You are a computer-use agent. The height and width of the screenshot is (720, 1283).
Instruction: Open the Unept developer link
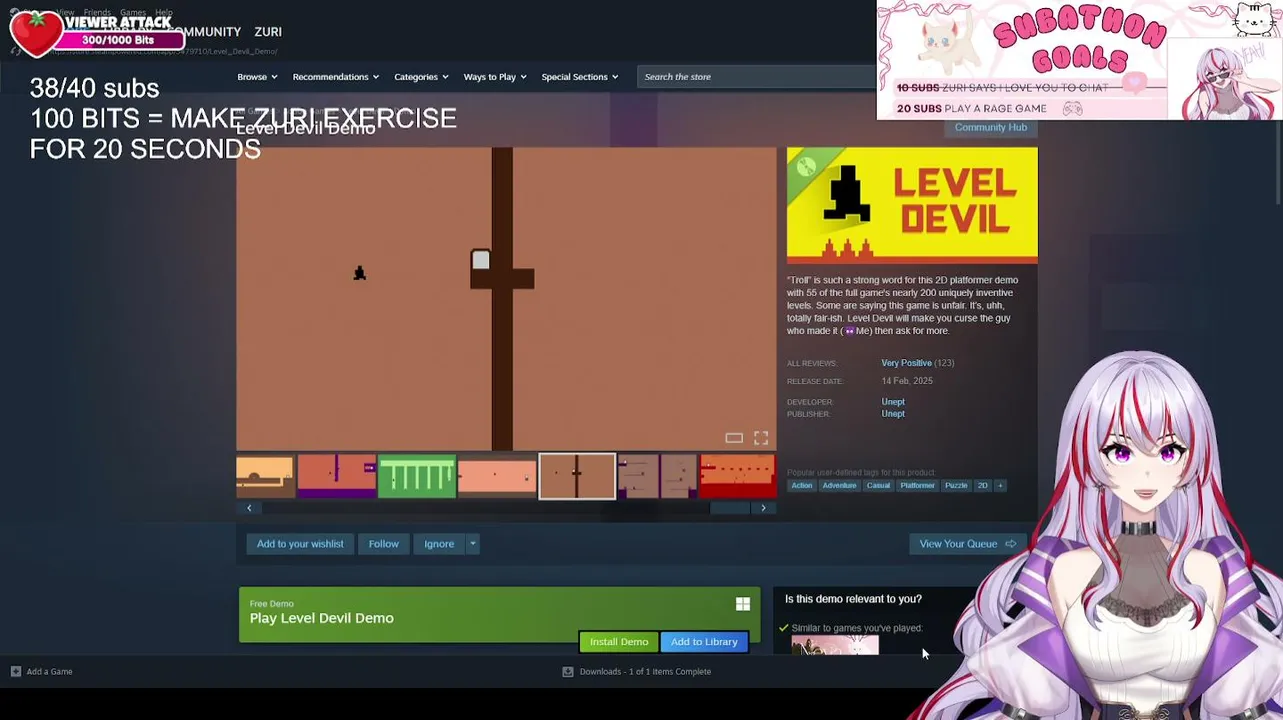click(893, 402)
